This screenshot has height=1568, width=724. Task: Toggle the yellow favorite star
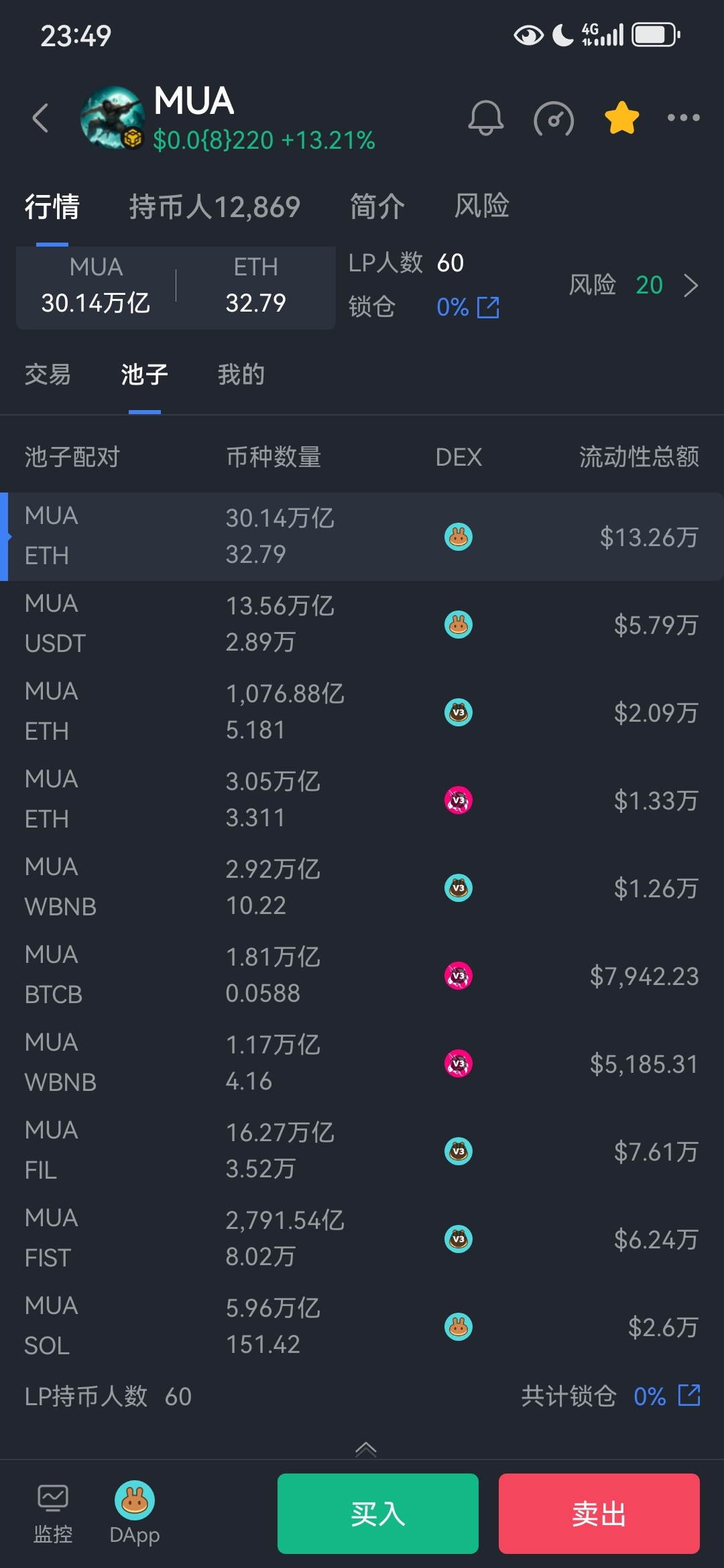click(x=621, y=119)
